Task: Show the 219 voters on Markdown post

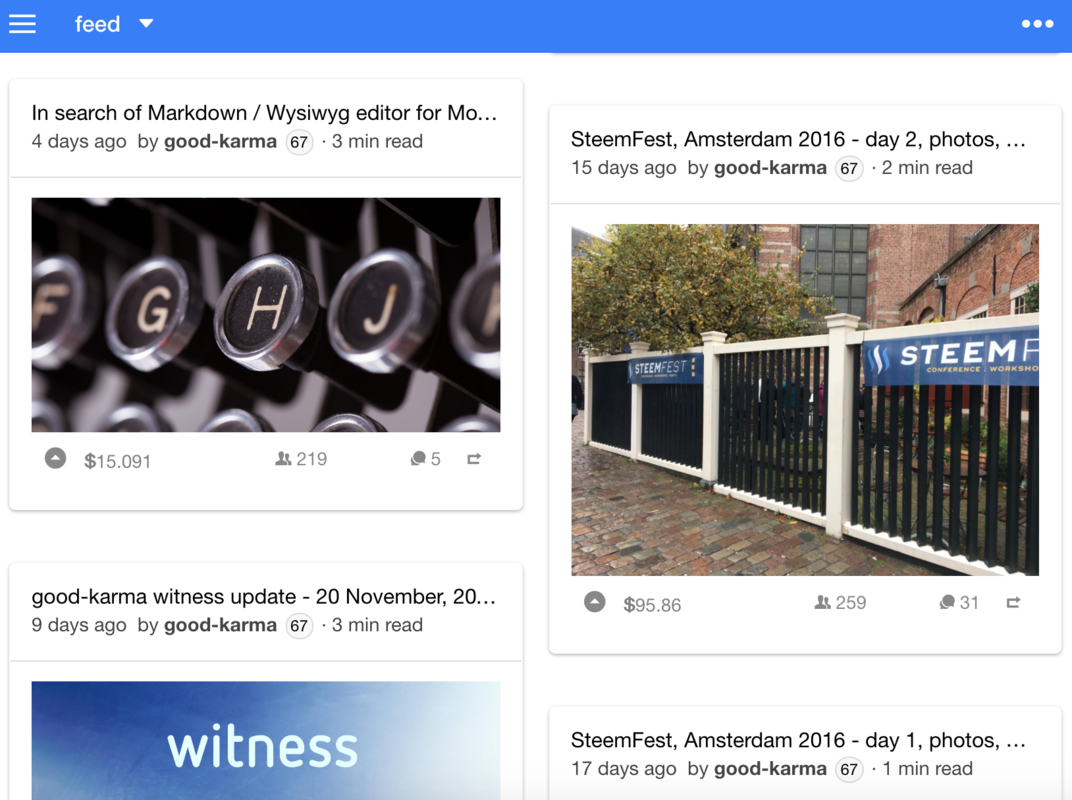Action: pyautogui.click(x=301, y=459)
